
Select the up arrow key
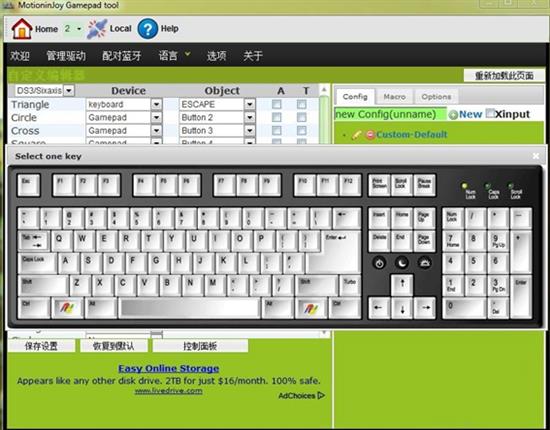[x=402, y=285]
